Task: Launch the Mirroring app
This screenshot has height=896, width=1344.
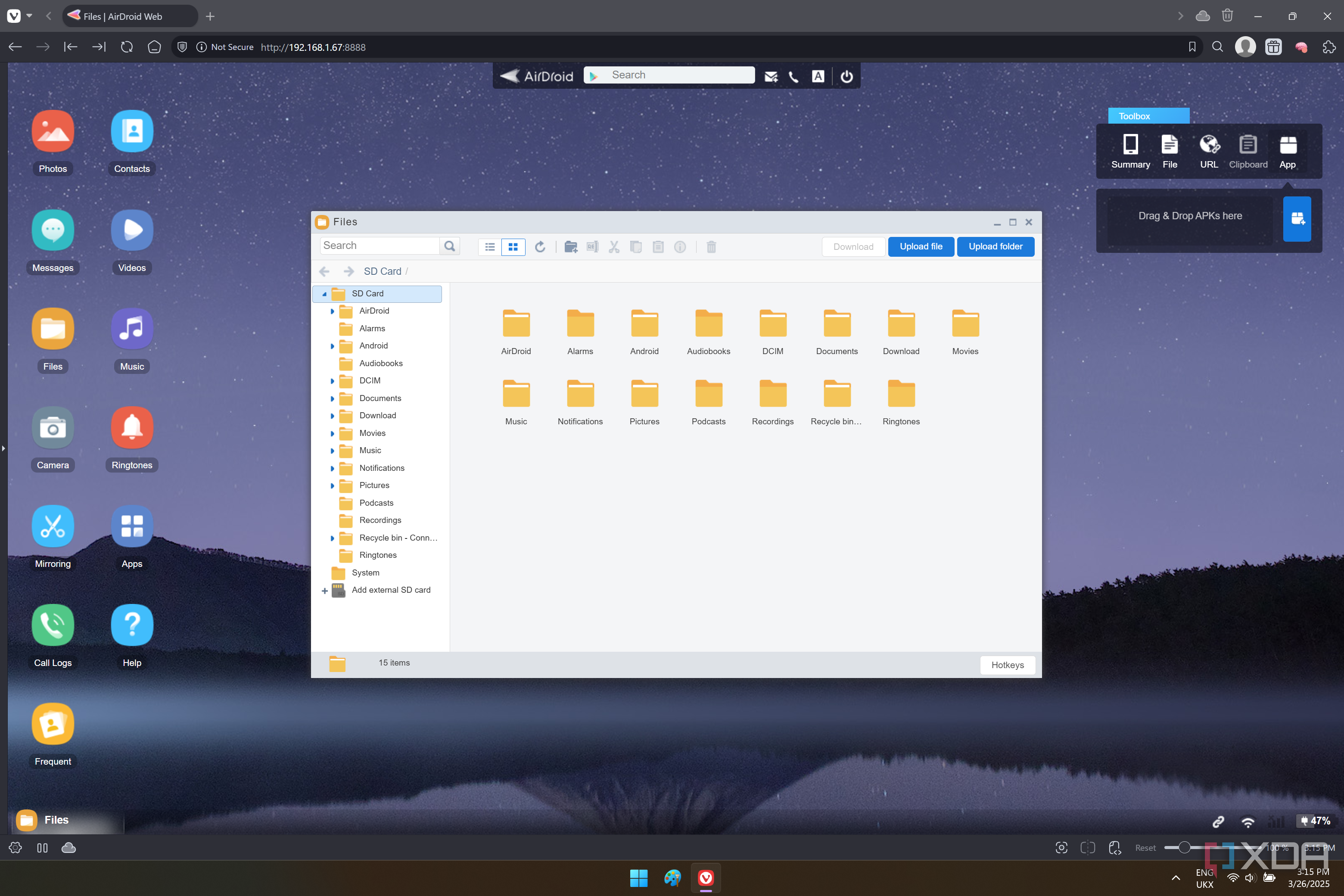Action: tap(53, 526)
